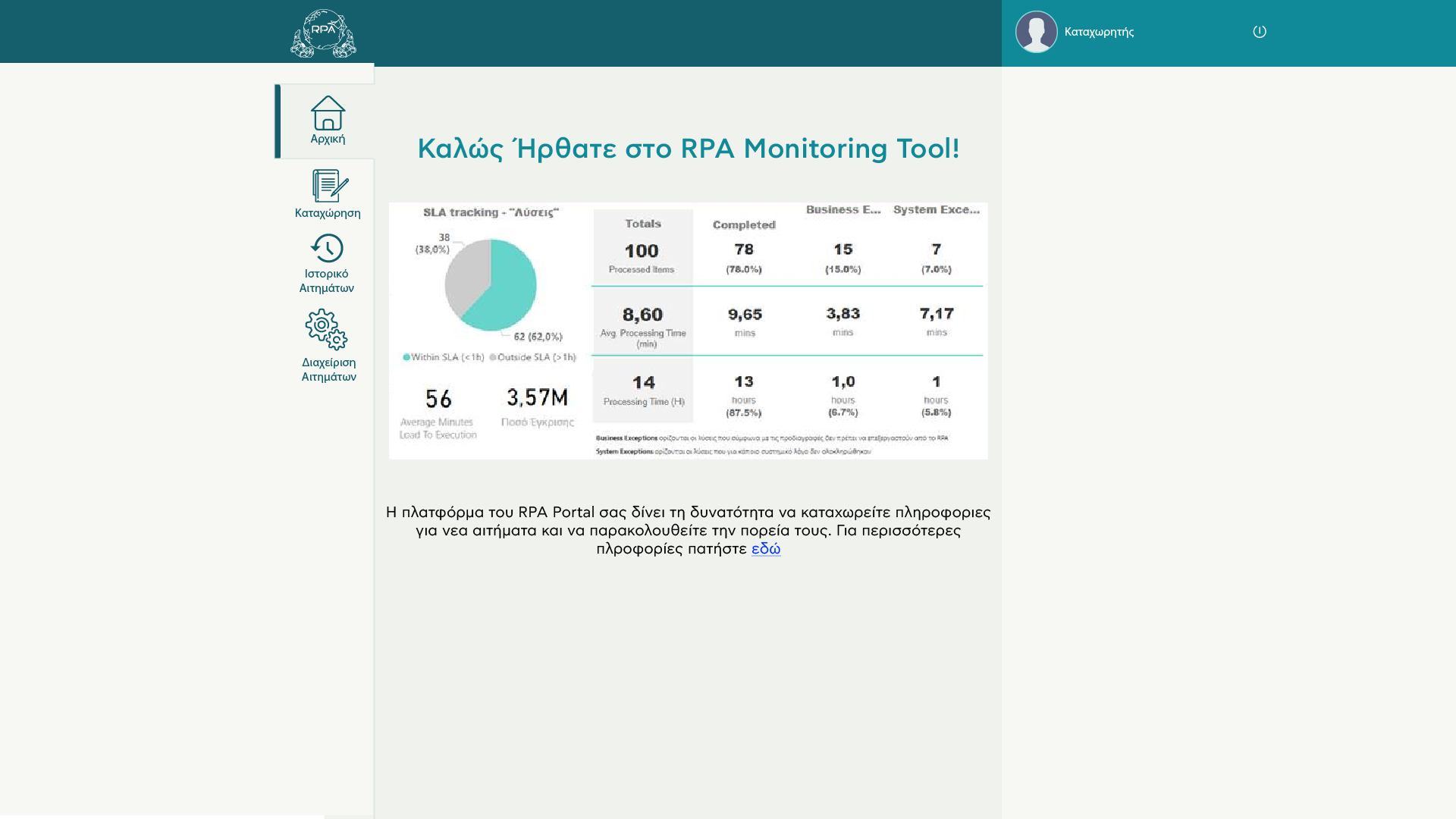Select the Αρχική menu label
Screen dimensions: 1456x819
coord(328,140)
